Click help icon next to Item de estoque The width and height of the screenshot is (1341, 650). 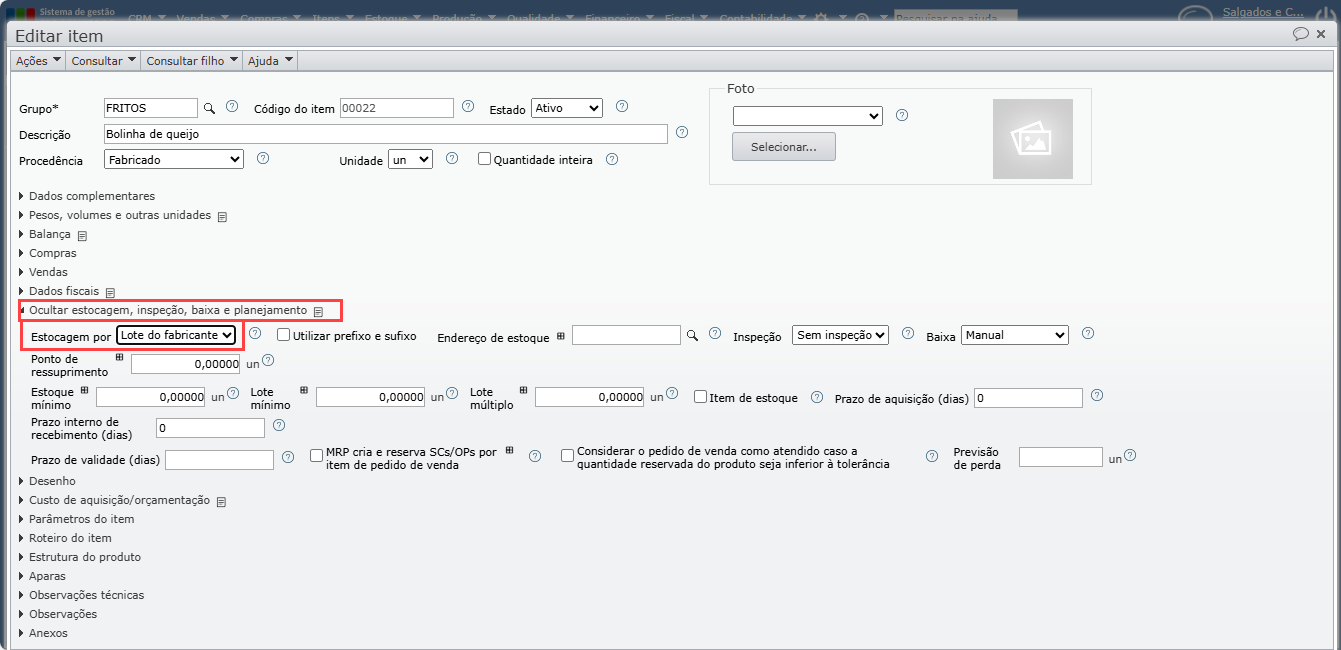pos(817,397)
